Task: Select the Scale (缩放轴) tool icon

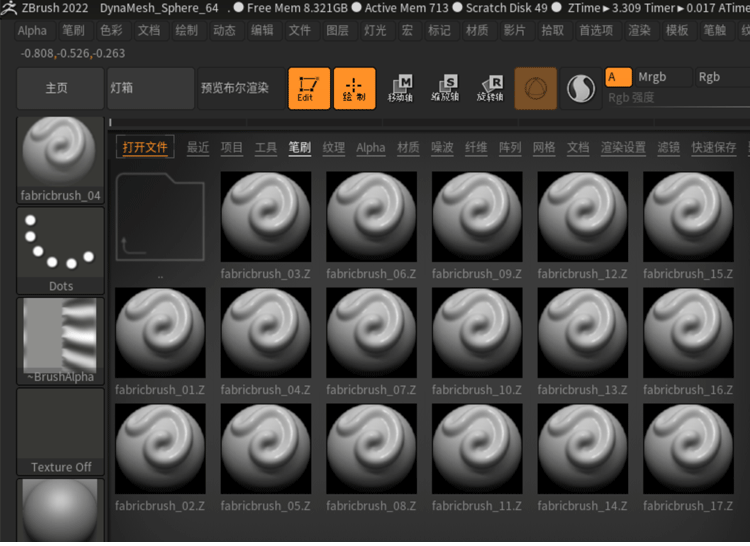Action: click(445, 88)
